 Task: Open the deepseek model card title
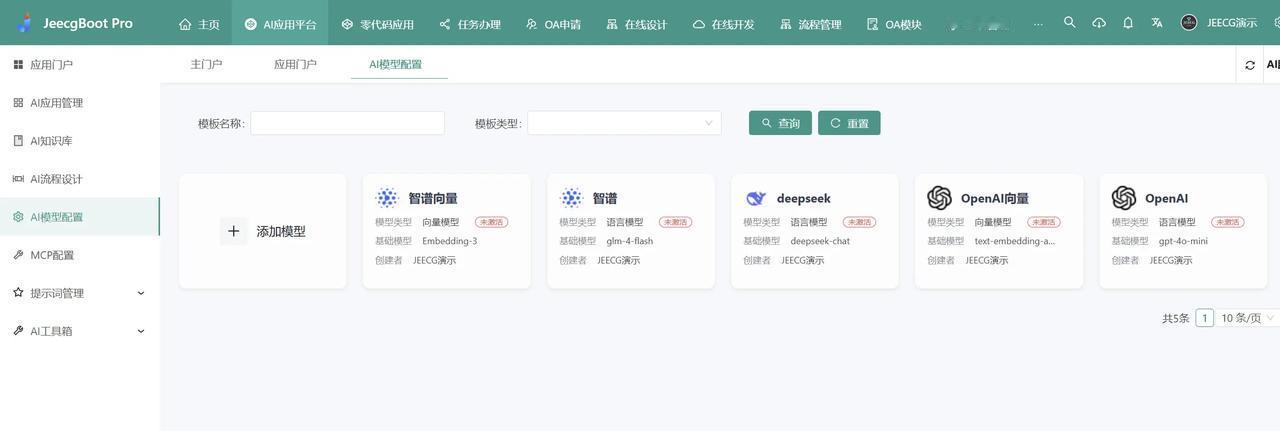click(804, 198)
